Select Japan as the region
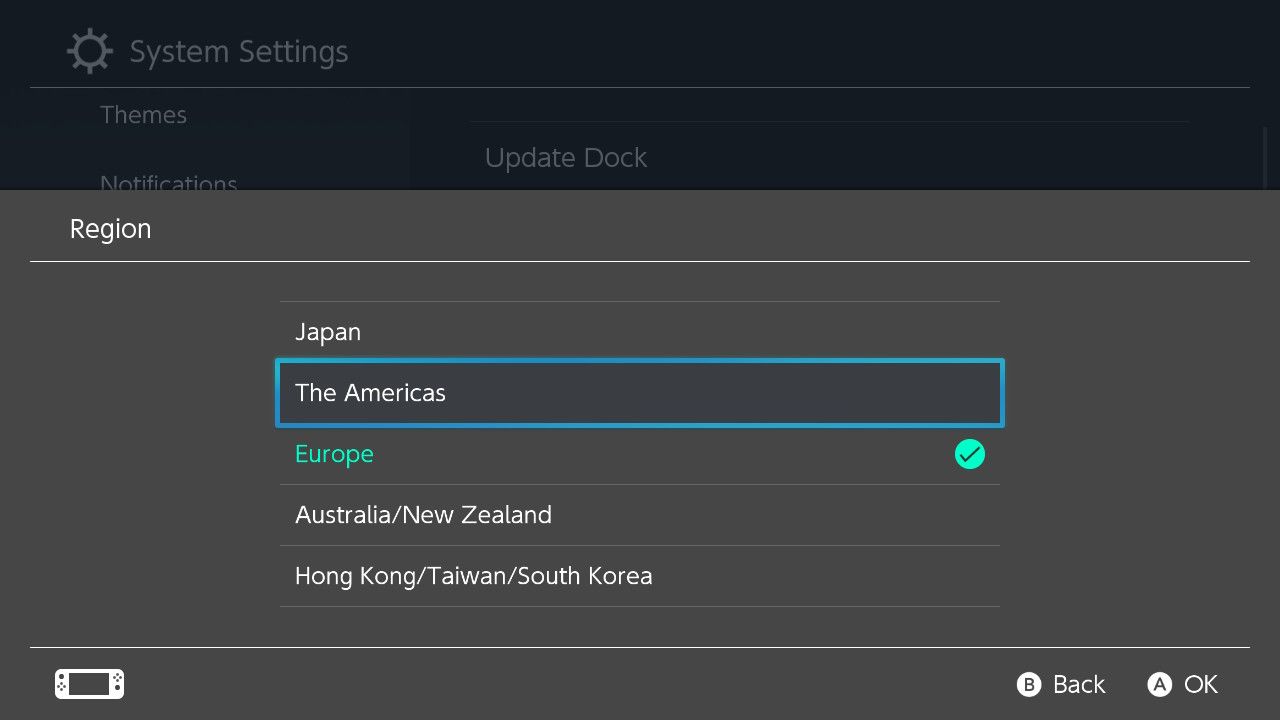 tap(640, 332)
